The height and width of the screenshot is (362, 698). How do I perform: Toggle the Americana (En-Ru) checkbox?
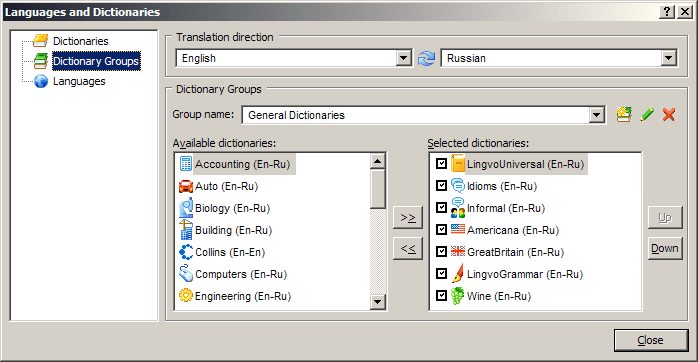[441, 229]
